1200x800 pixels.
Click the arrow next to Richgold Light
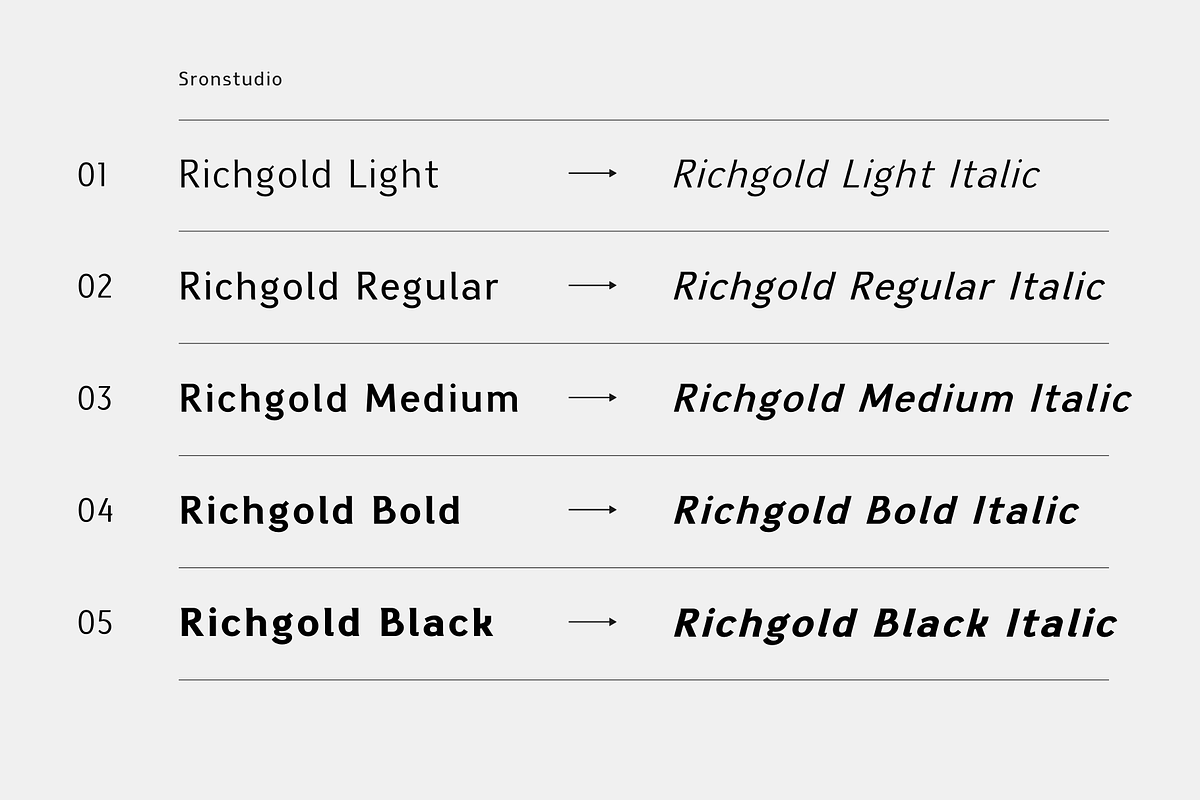coord(593,174)
